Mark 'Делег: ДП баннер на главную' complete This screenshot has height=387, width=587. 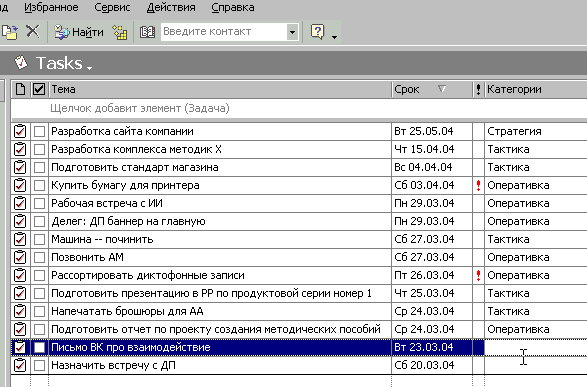[x=39, y=222]
